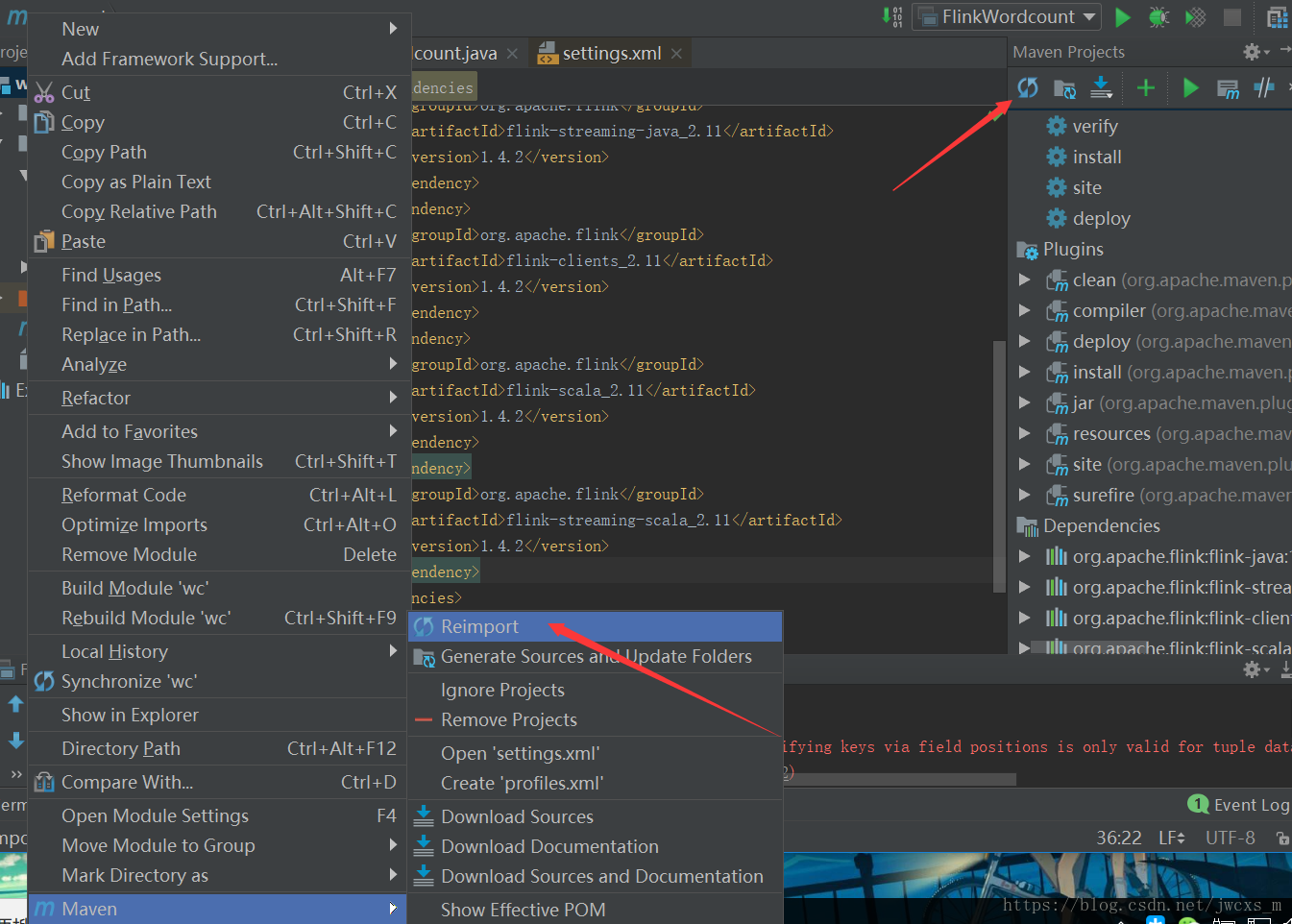
Task: Choose Remove Module menu item
Action: [217, 554]
